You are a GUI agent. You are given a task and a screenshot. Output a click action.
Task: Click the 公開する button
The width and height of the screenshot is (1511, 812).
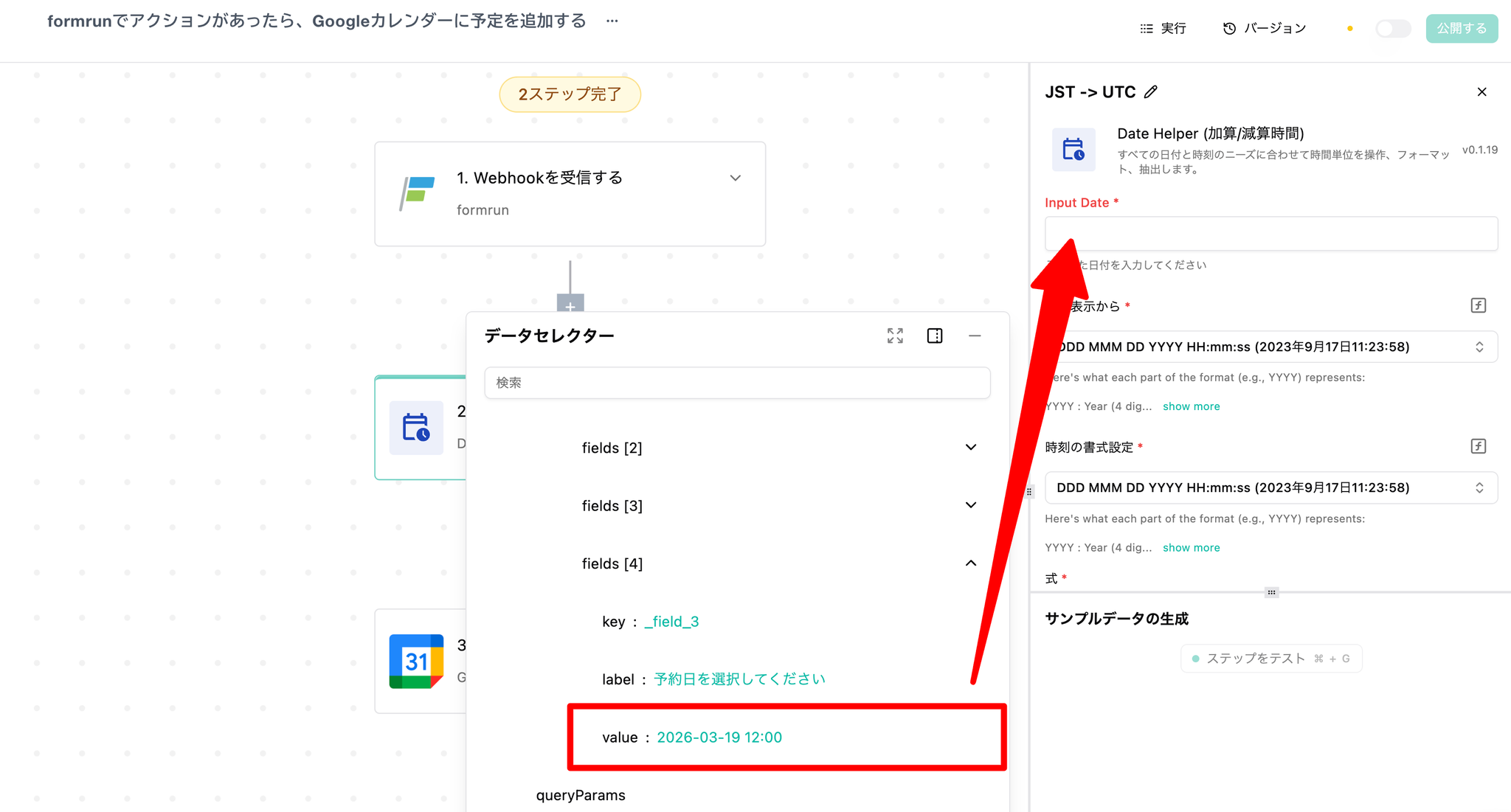[x=1461, y=29]
